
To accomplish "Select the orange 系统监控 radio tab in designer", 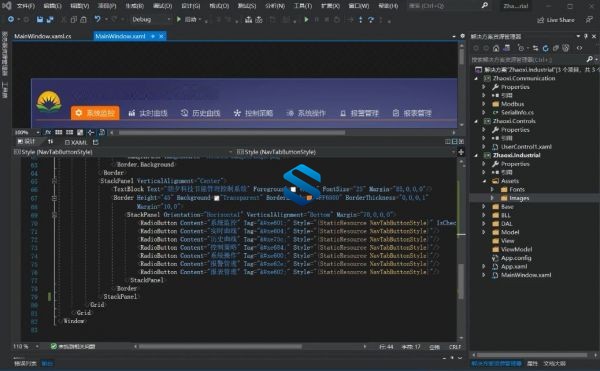I will pos(95,113).
